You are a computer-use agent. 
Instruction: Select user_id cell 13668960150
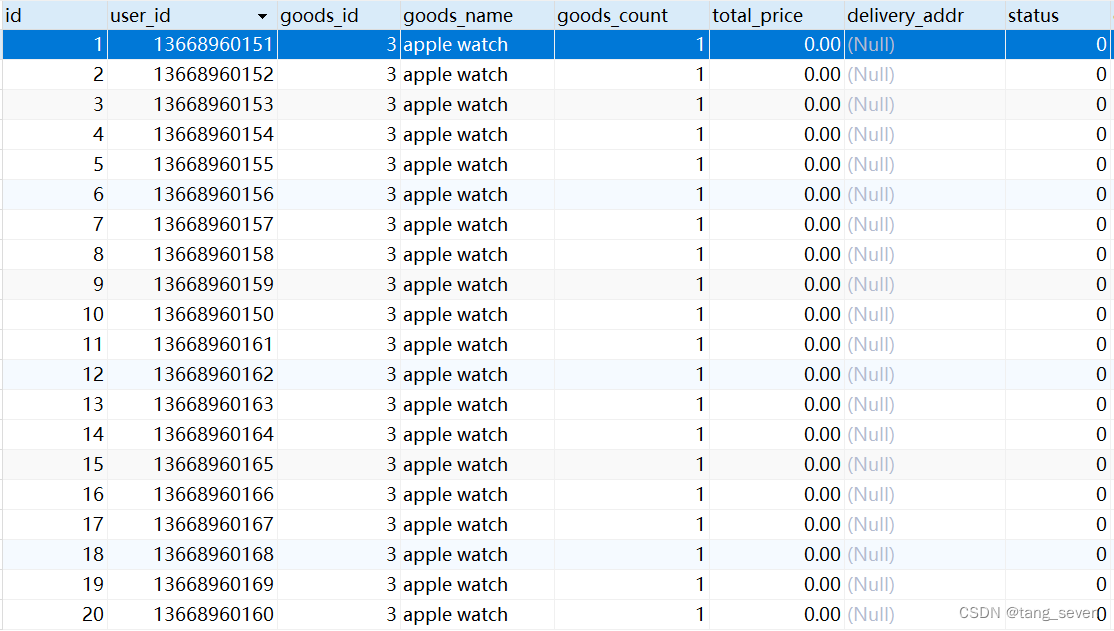pos(193,314)
